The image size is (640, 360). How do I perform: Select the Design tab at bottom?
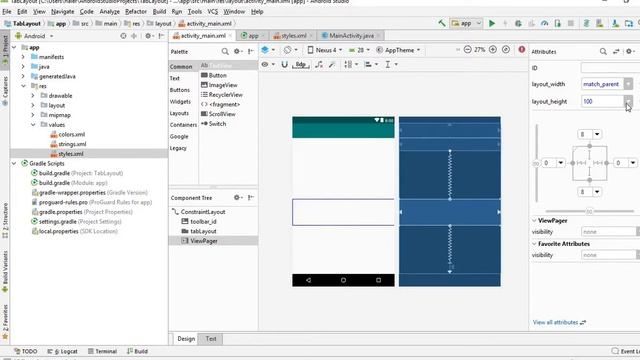coord(186,339)
